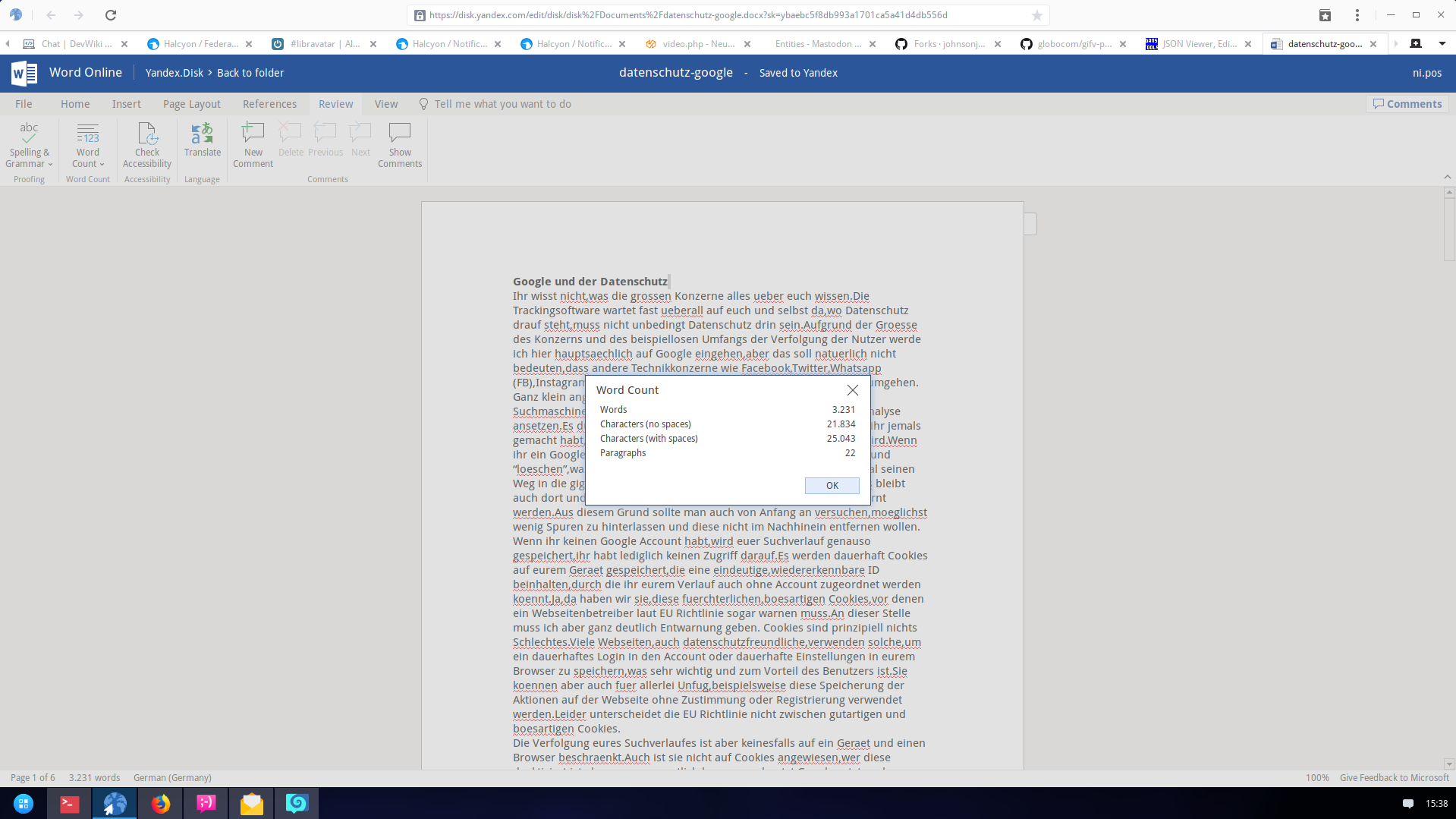Expand the browser tab list dropdown arrow
The height and width of the screenshot is (819, 1456).
1442,44
